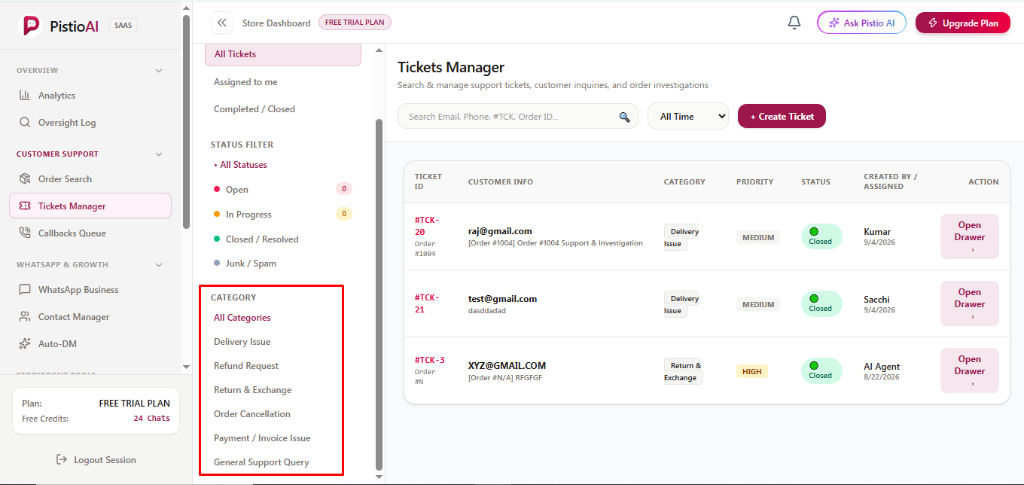Screen dimensions: 1024x485
Task: Open Ask Pistio AI assistant
Action: pos(861,23)
